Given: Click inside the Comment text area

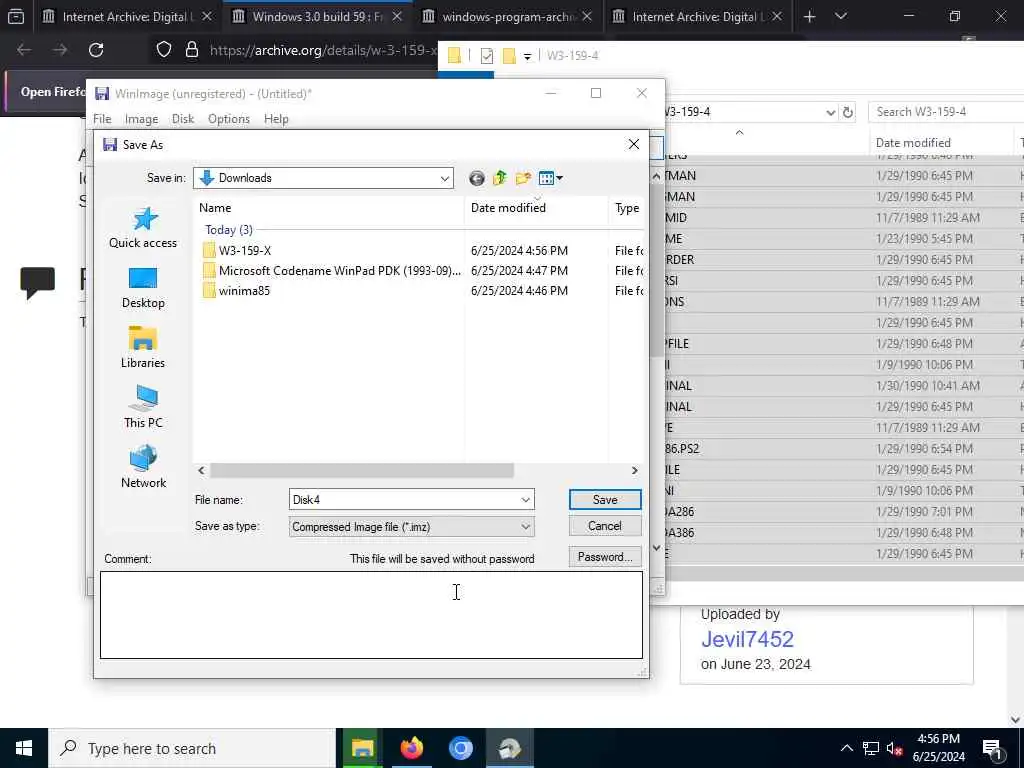Looking at the screenshot, I should tap(371, 615).
